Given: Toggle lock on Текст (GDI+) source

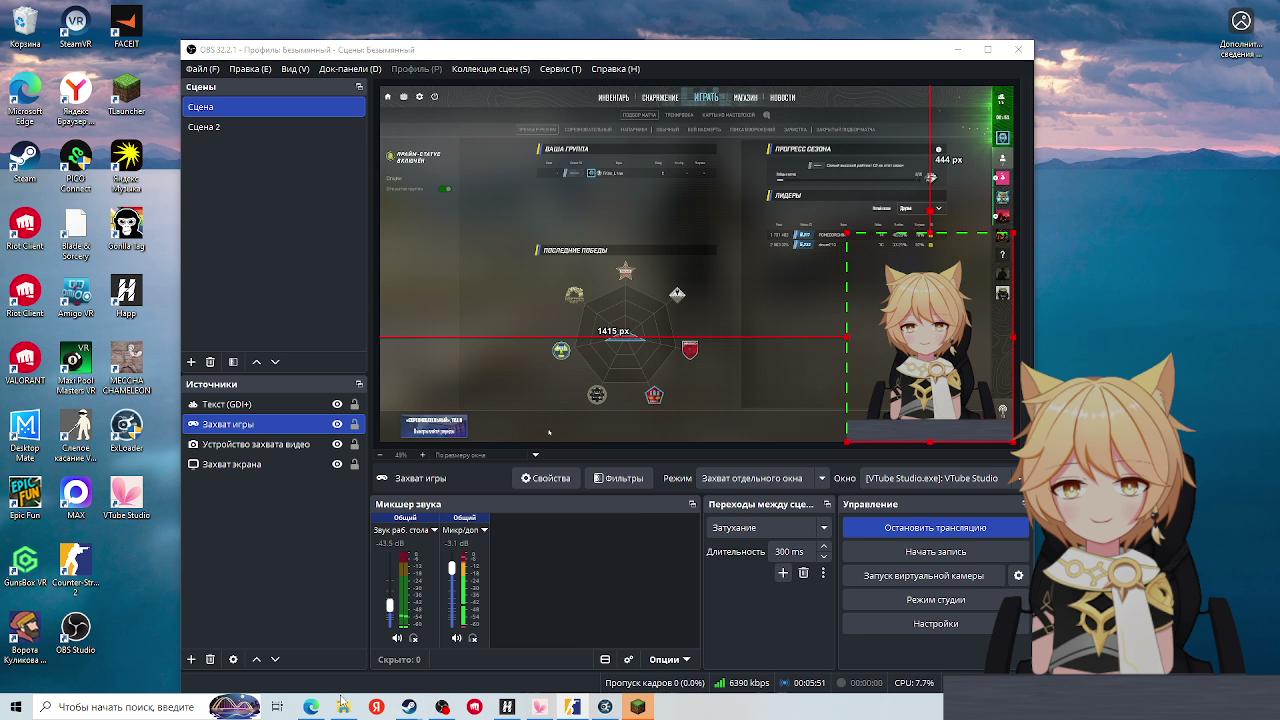Looking at the screenshot, I should pos(354,404).
